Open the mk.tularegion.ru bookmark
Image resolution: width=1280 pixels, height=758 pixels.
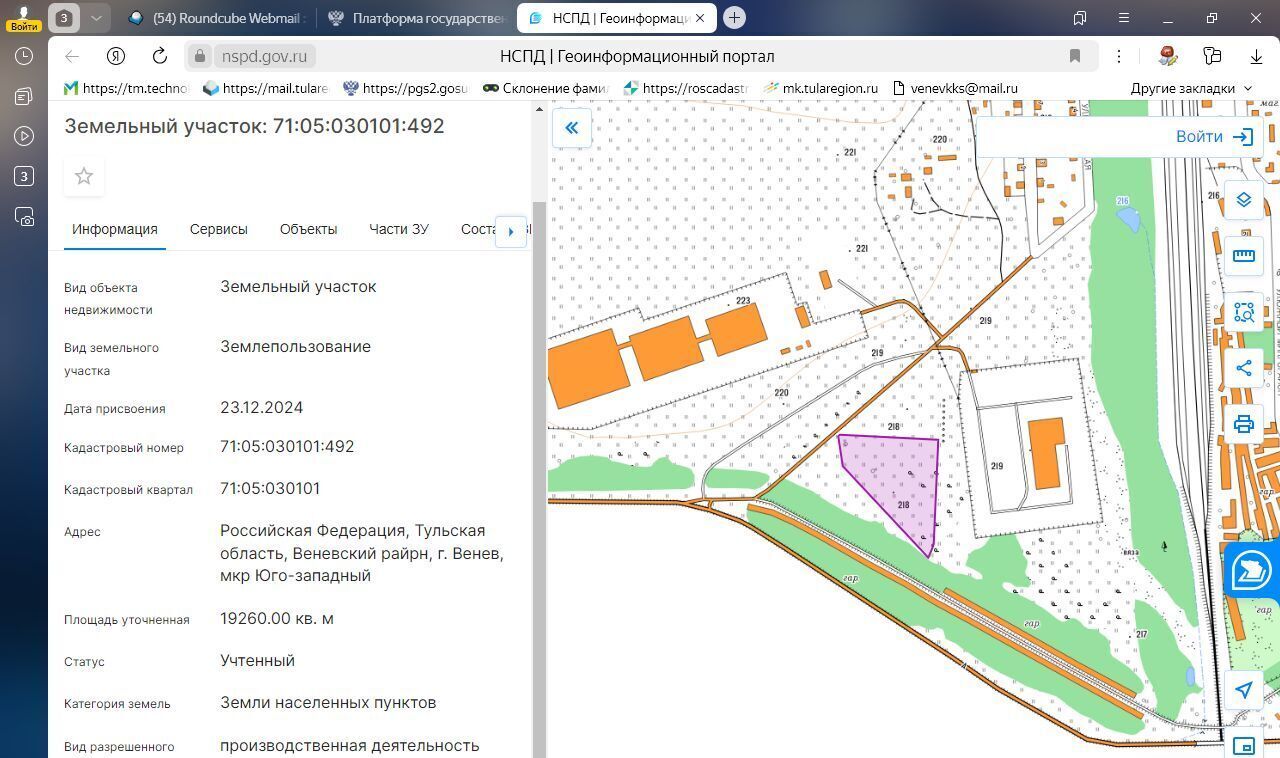click(820, 88)
